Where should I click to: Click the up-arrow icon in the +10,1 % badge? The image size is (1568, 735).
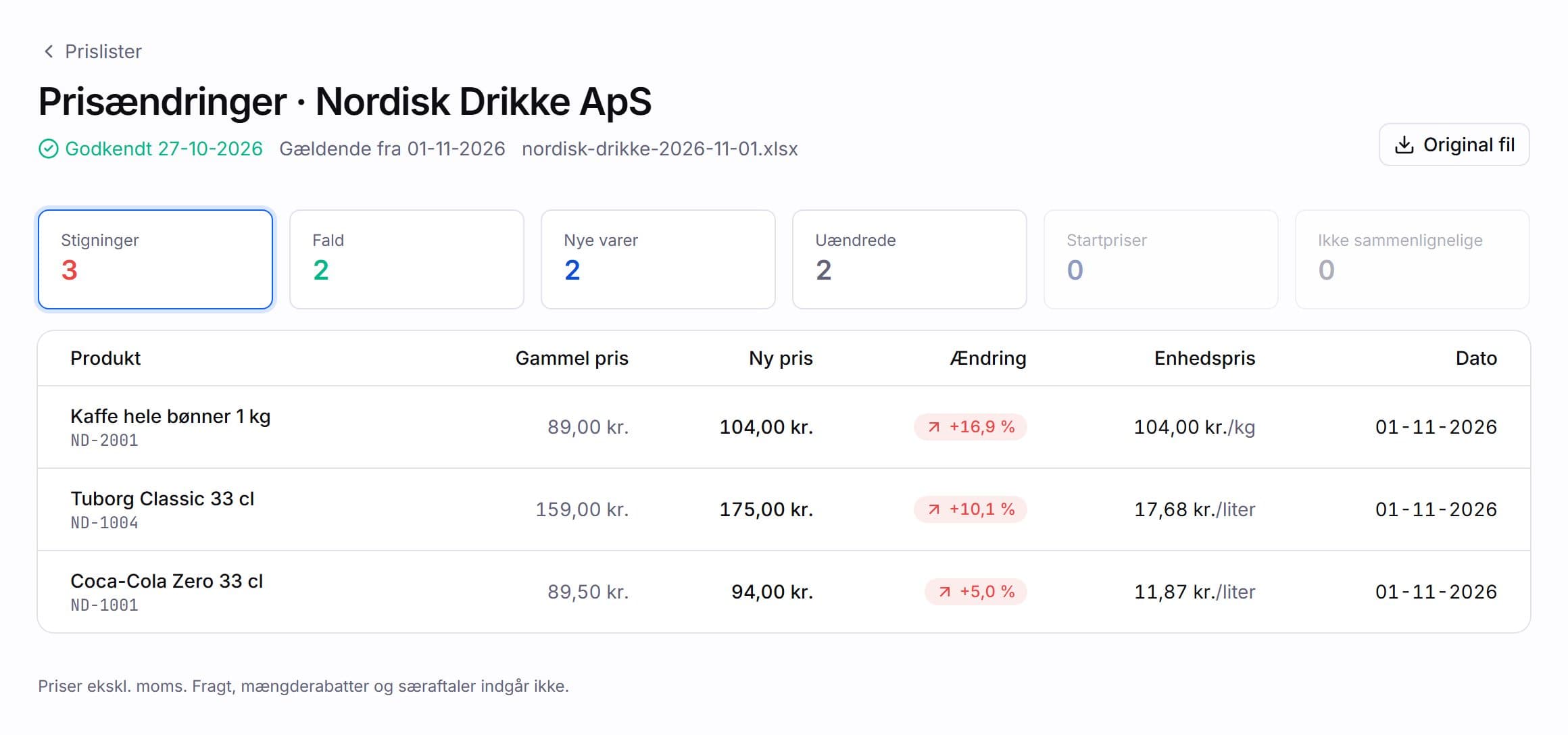coord(934,509)
